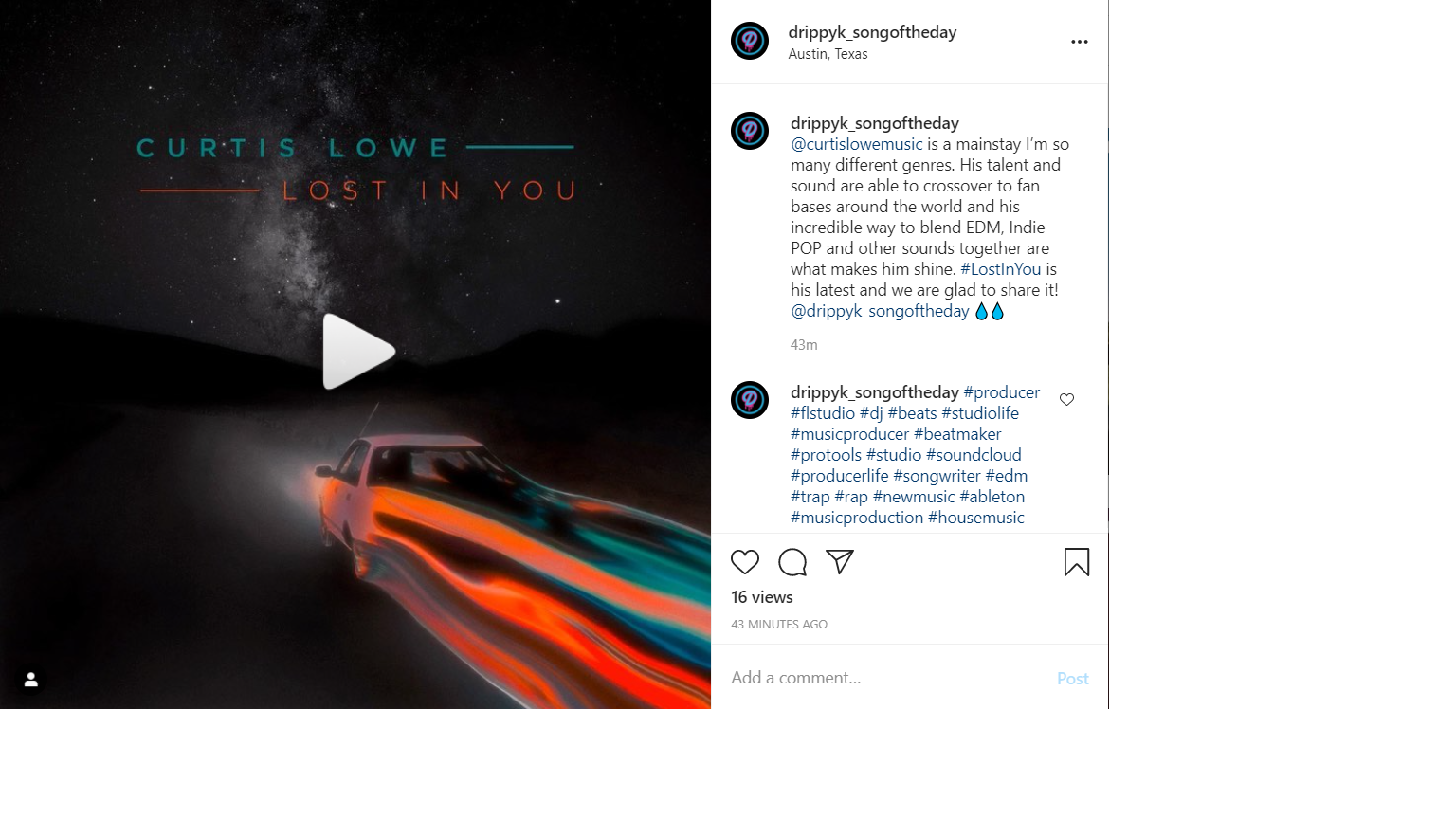Open the three-dot more options menu
Image resolution: width=1456 pixels, height=819 pixels.
(x=1080, y=42)
